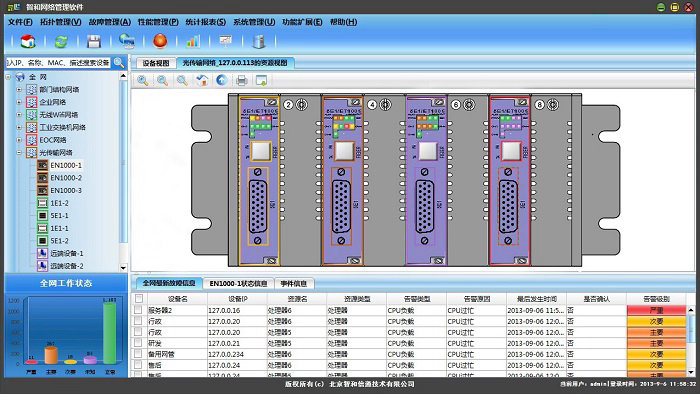Switch to the 设备视图 tab
700x394 pixels.
[156, 63]
